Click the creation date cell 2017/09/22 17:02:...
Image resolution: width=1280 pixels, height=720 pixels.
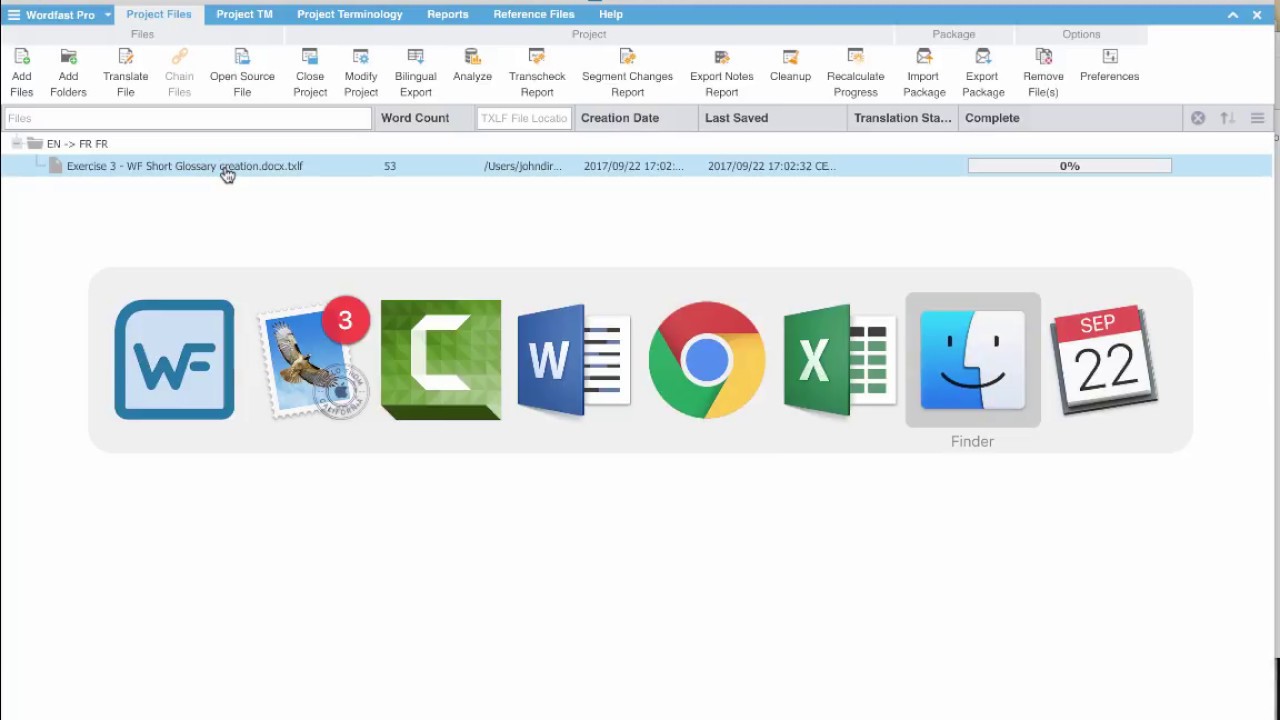(634, 166)
